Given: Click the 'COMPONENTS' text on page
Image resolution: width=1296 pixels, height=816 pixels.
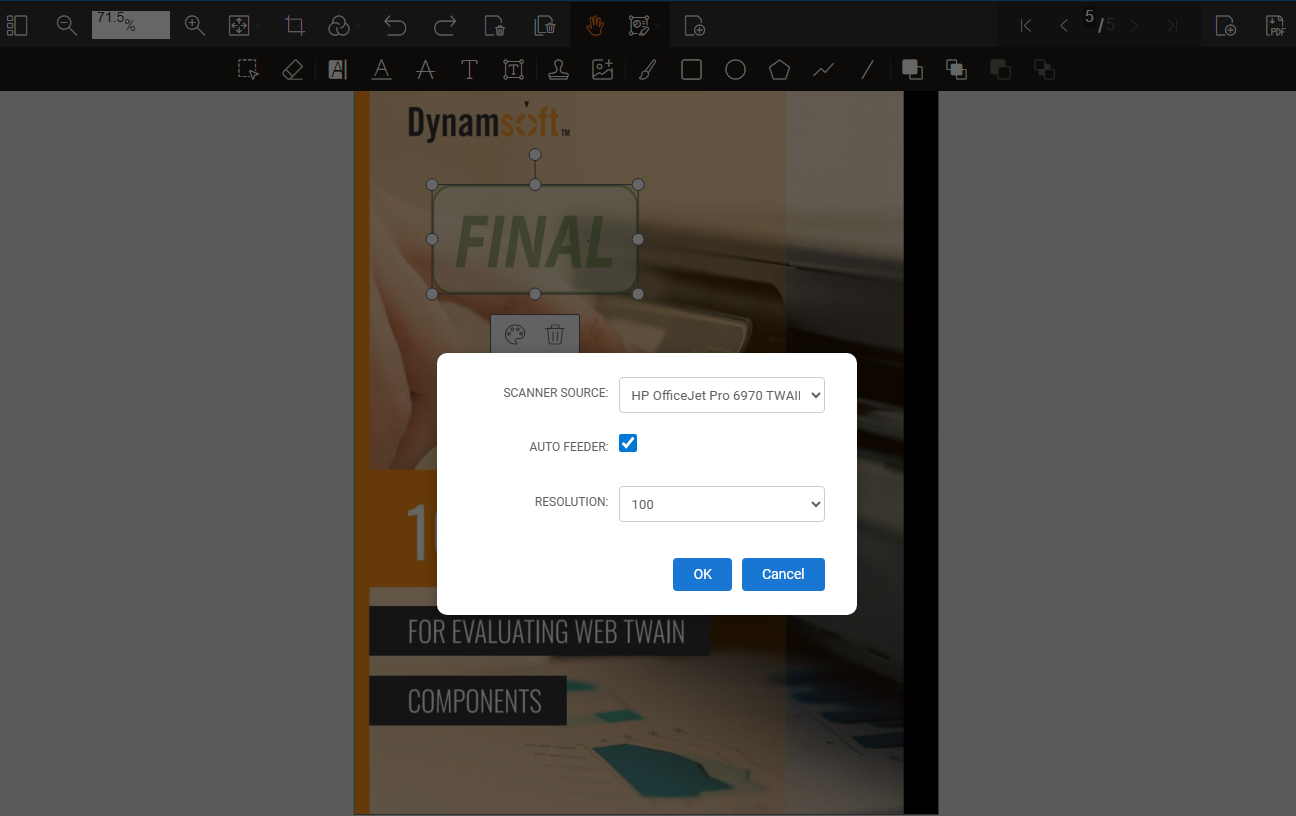Looking at the screenshot, I should pos(475,701).
